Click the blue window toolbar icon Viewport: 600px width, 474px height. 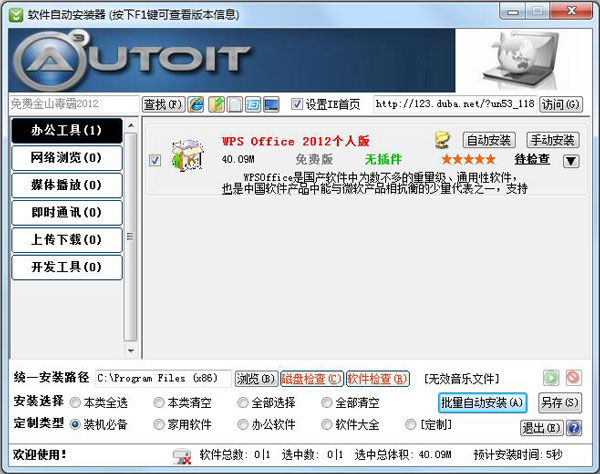[253, 104]
